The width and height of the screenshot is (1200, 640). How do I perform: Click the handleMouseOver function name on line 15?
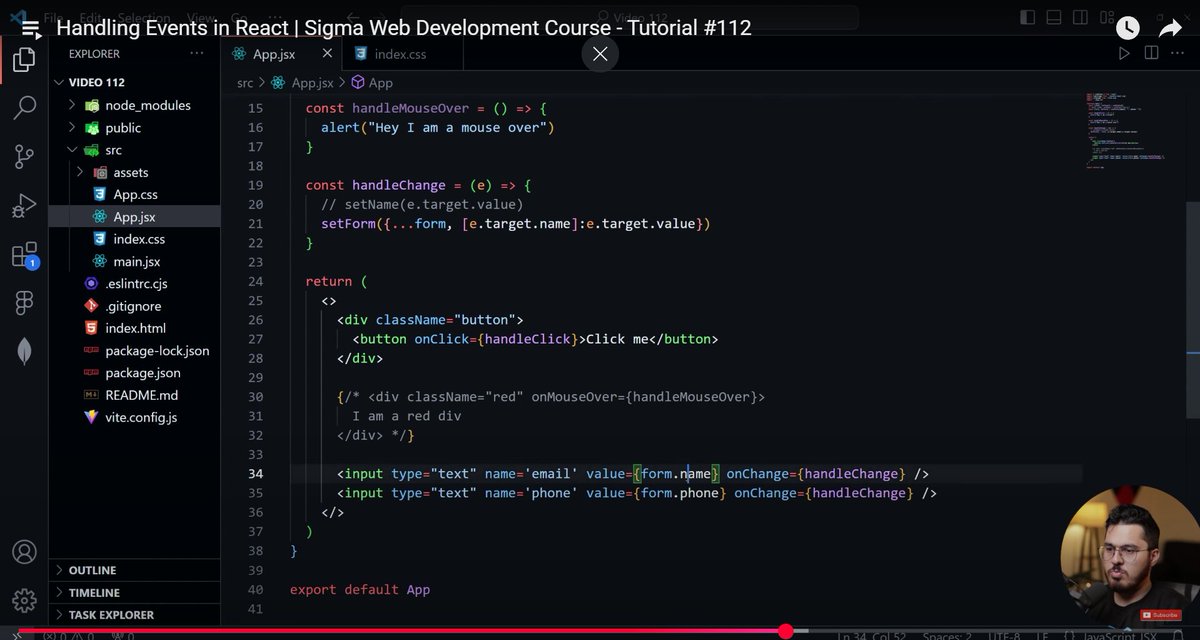tap(410, 108)
